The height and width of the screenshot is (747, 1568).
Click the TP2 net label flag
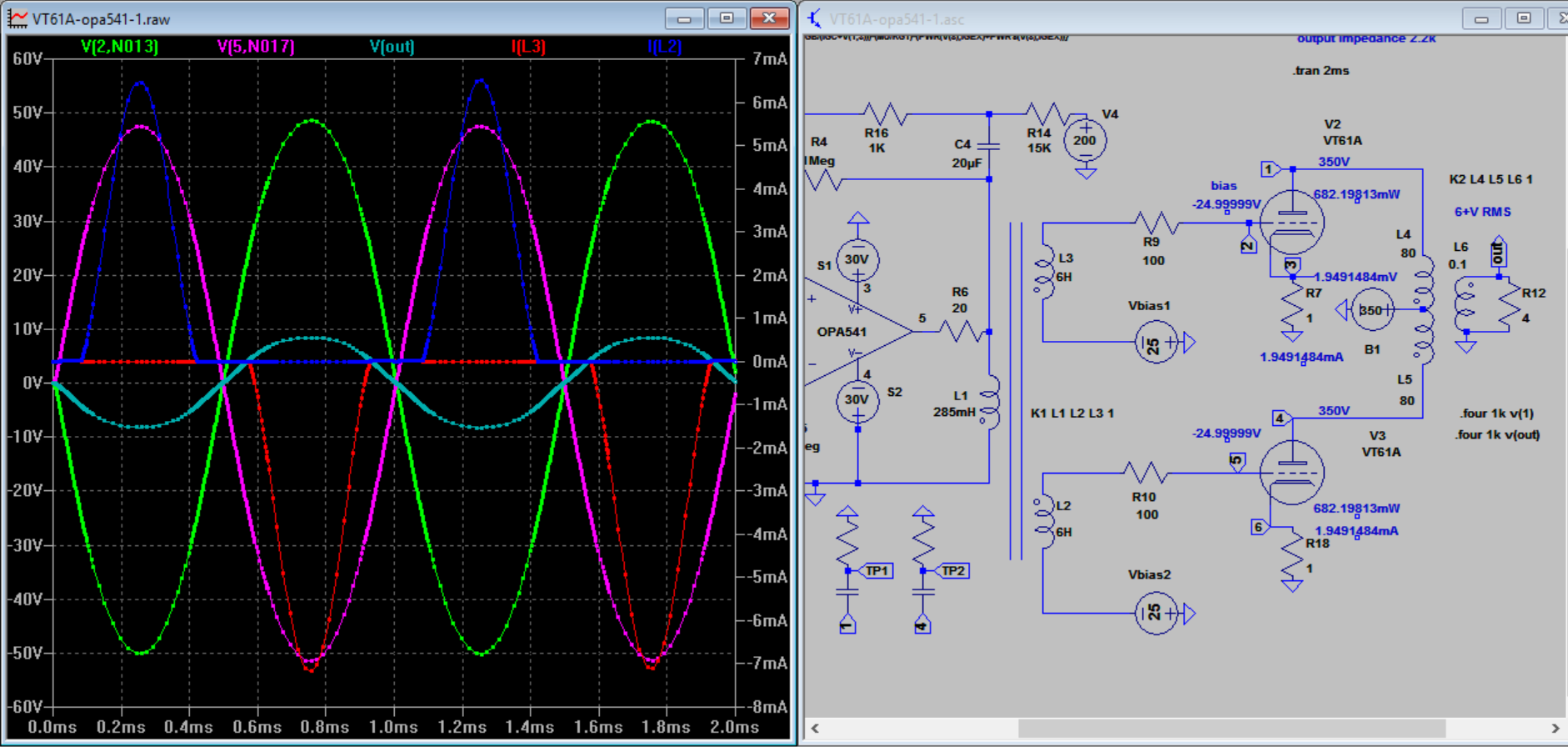tap(951, 571)
